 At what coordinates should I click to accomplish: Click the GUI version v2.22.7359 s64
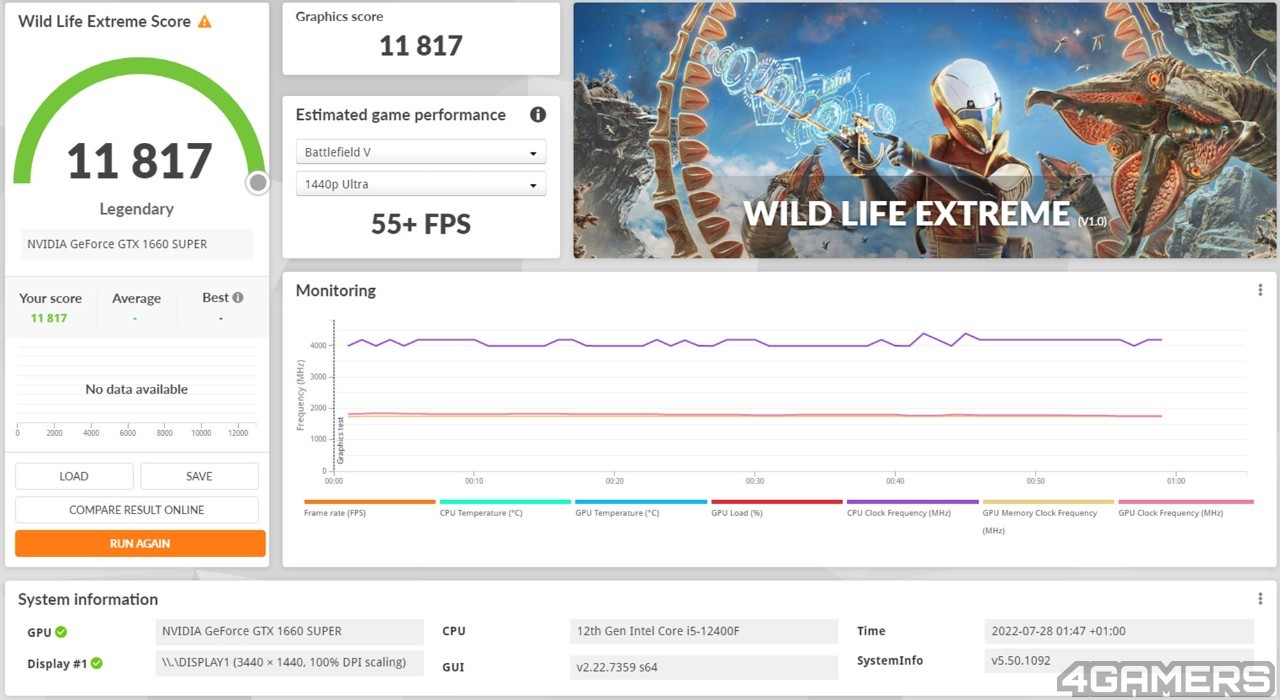tap(704, 667)
